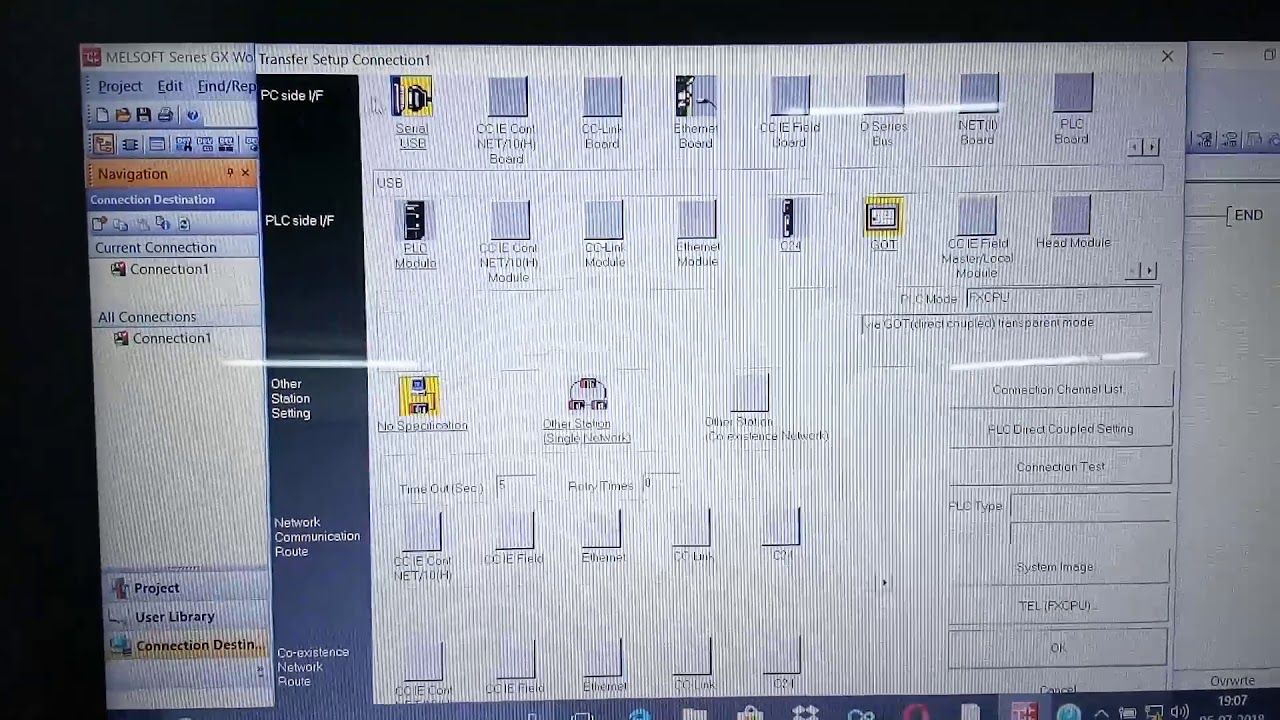Click the taskbar clock showing 19:07
1280x720 pixels.
pos(1233,701)
